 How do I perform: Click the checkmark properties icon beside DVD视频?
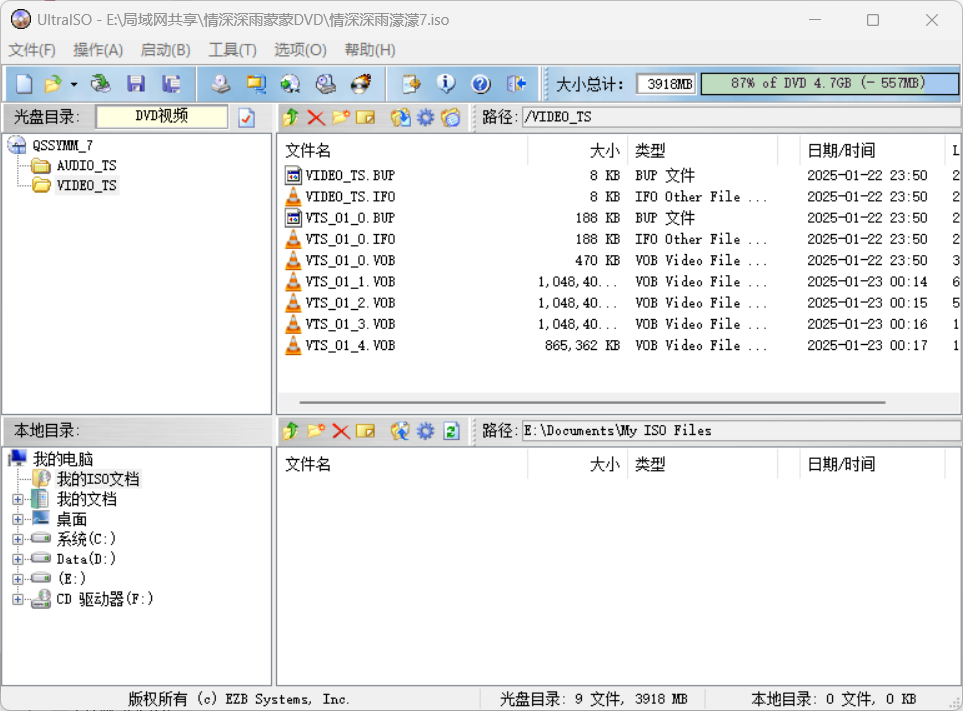tap(246, 117)
